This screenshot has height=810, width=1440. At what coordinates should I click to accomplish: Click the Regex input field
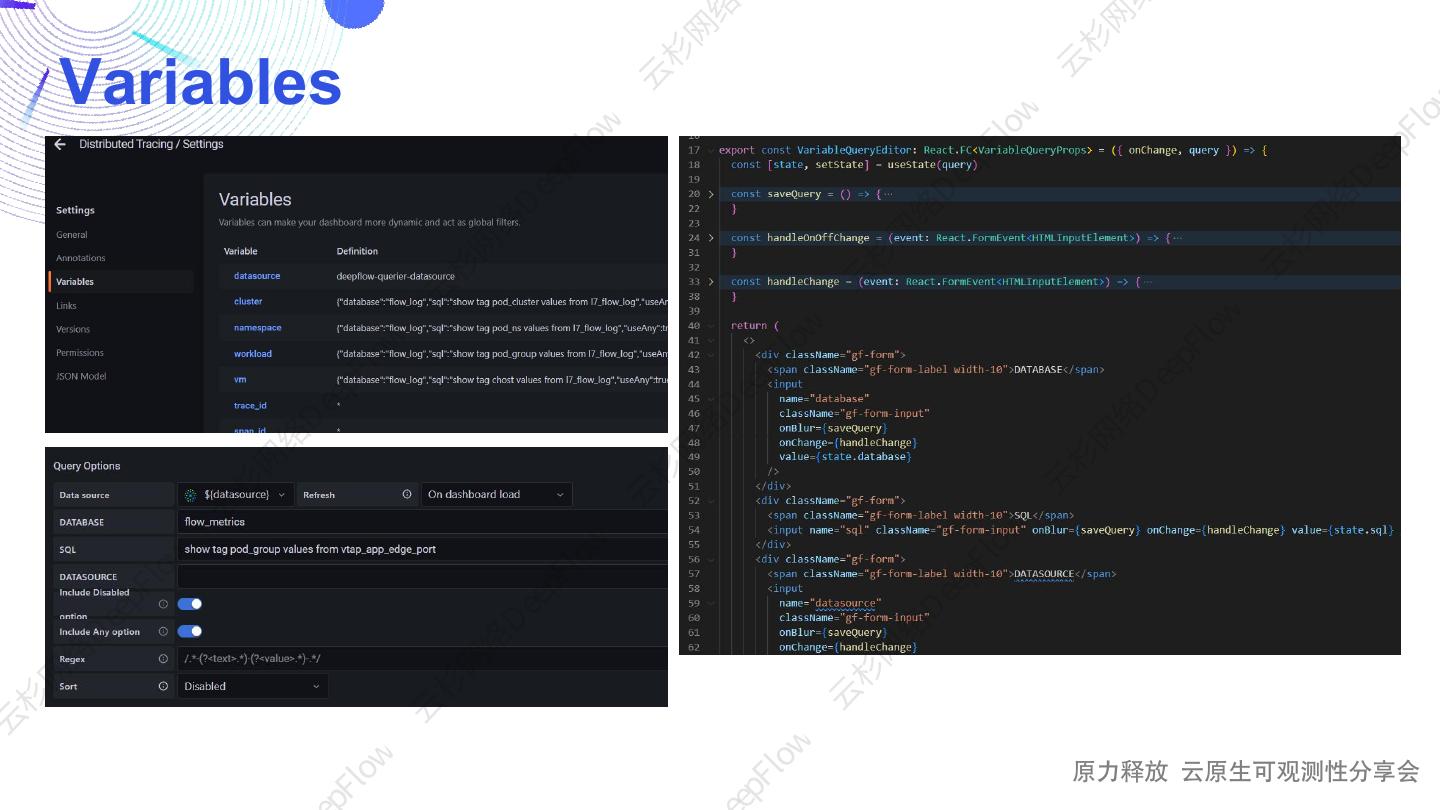(422, 659)
